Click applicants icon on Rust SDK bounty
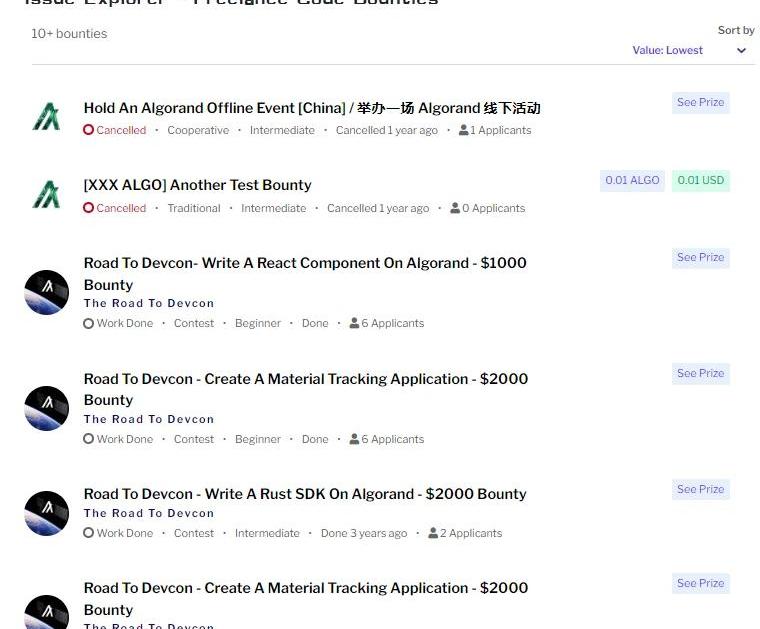Viewport: 760px width, 629px height. pos(433,533)
